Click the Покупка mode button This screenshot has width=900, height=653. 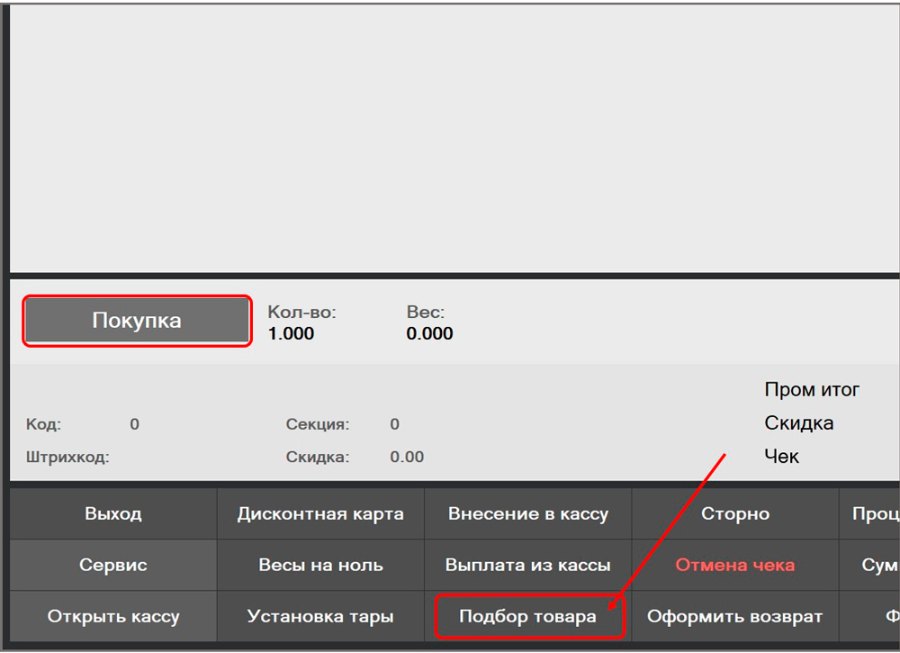coord(137,320)
